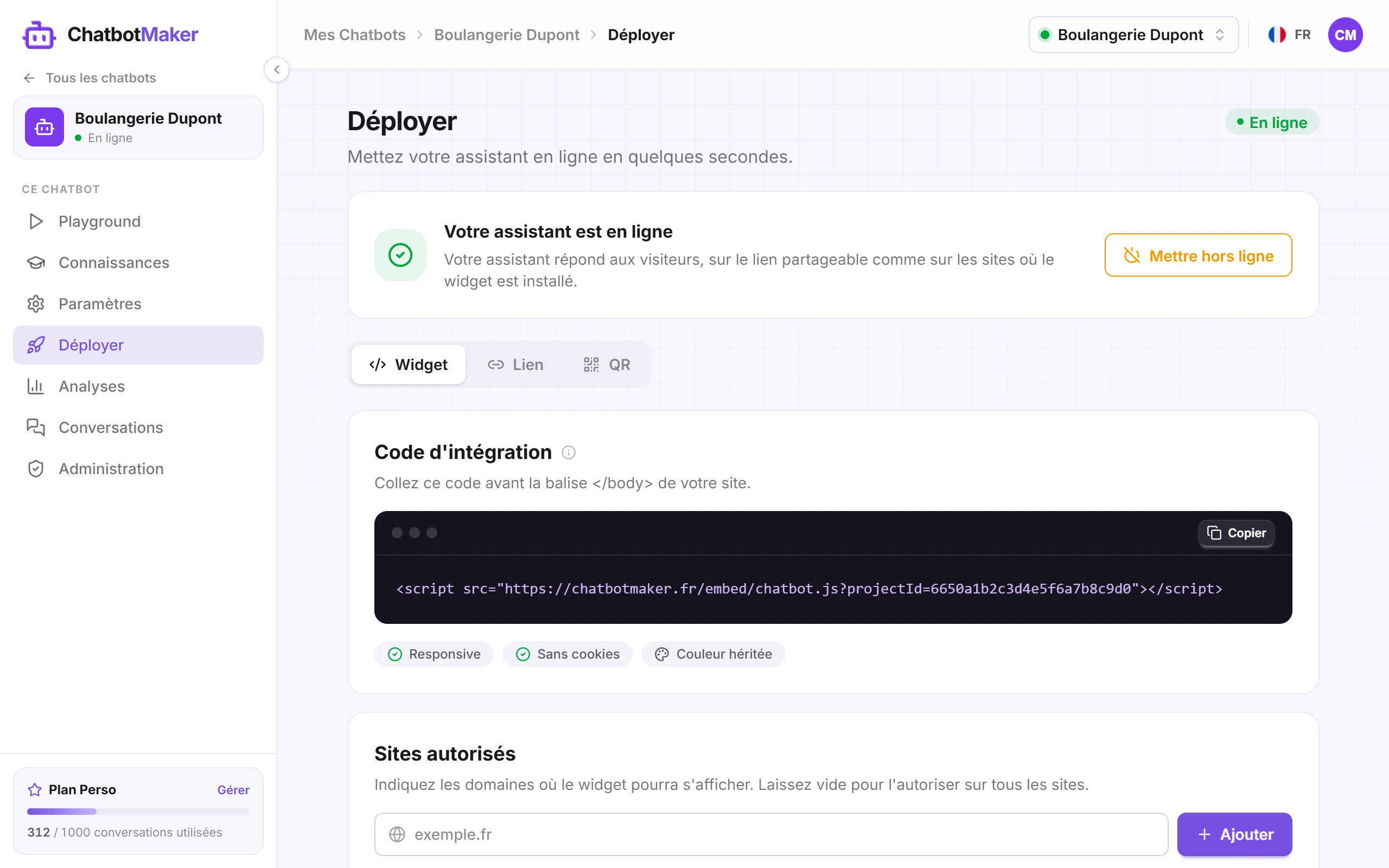This screenshot has height=868, width=1389.
Task: Collapse the sidebar with the chevron button
Action: (277, 69)
